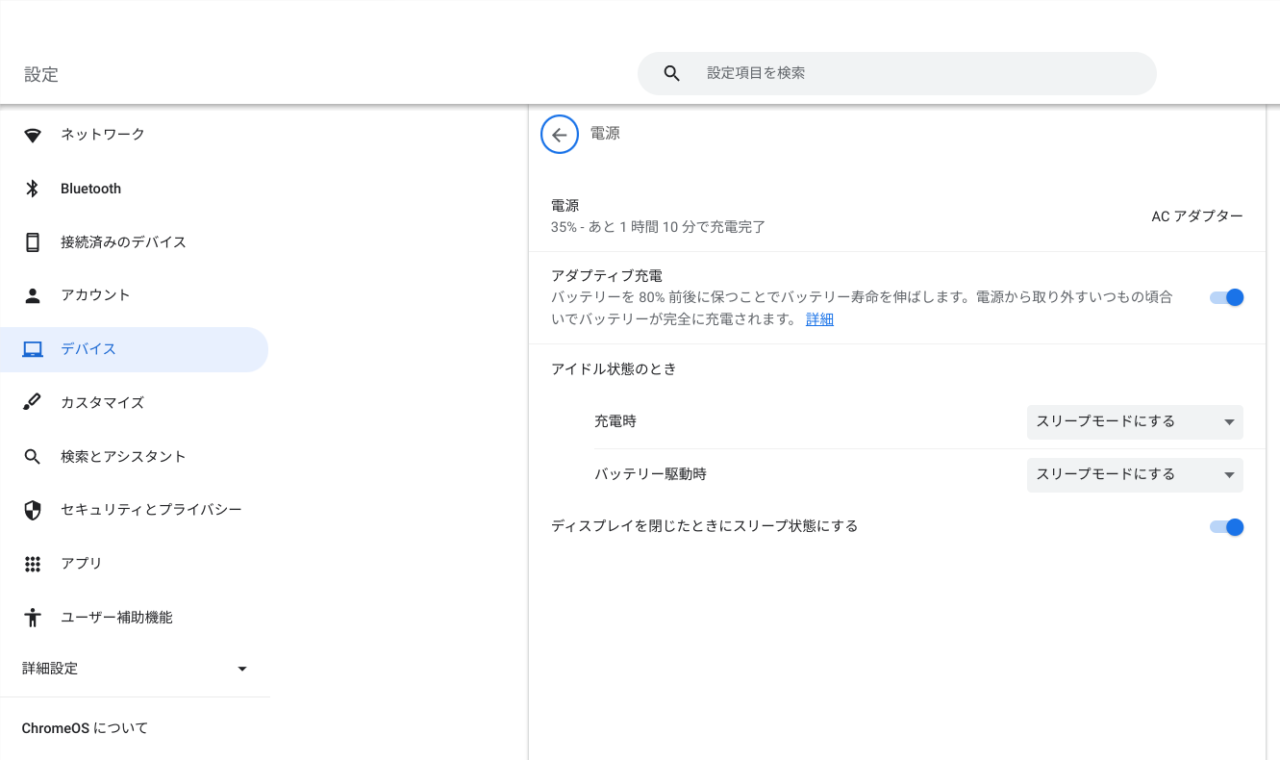Toggle ディスプレイを閉じたときにスリープ状態にする off
This screenshot has height=760, width=1280.
[x=1226, y=527]
